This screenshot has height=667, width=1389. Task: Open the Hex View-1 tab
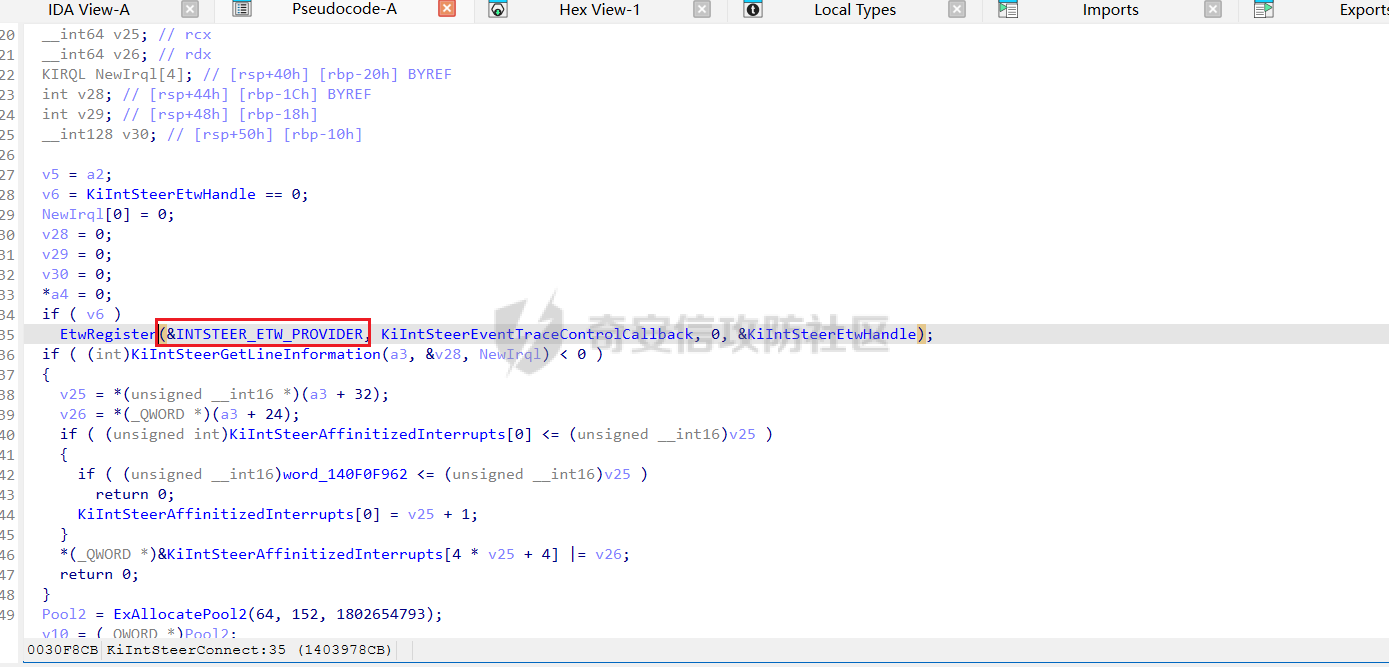point(599,10)
